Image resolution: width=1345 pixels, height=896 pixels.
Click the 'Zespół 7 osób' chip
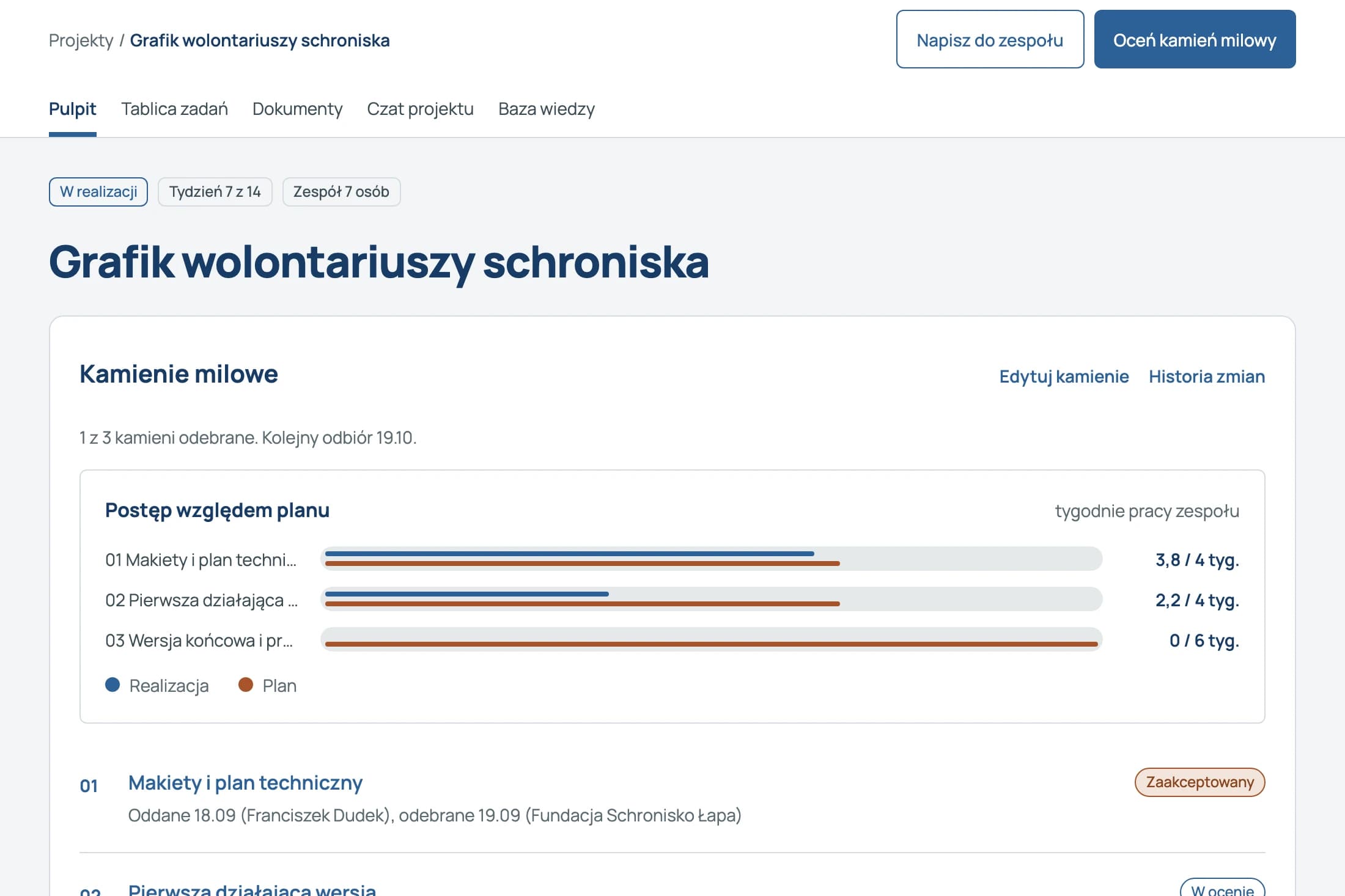coord(341,192)
